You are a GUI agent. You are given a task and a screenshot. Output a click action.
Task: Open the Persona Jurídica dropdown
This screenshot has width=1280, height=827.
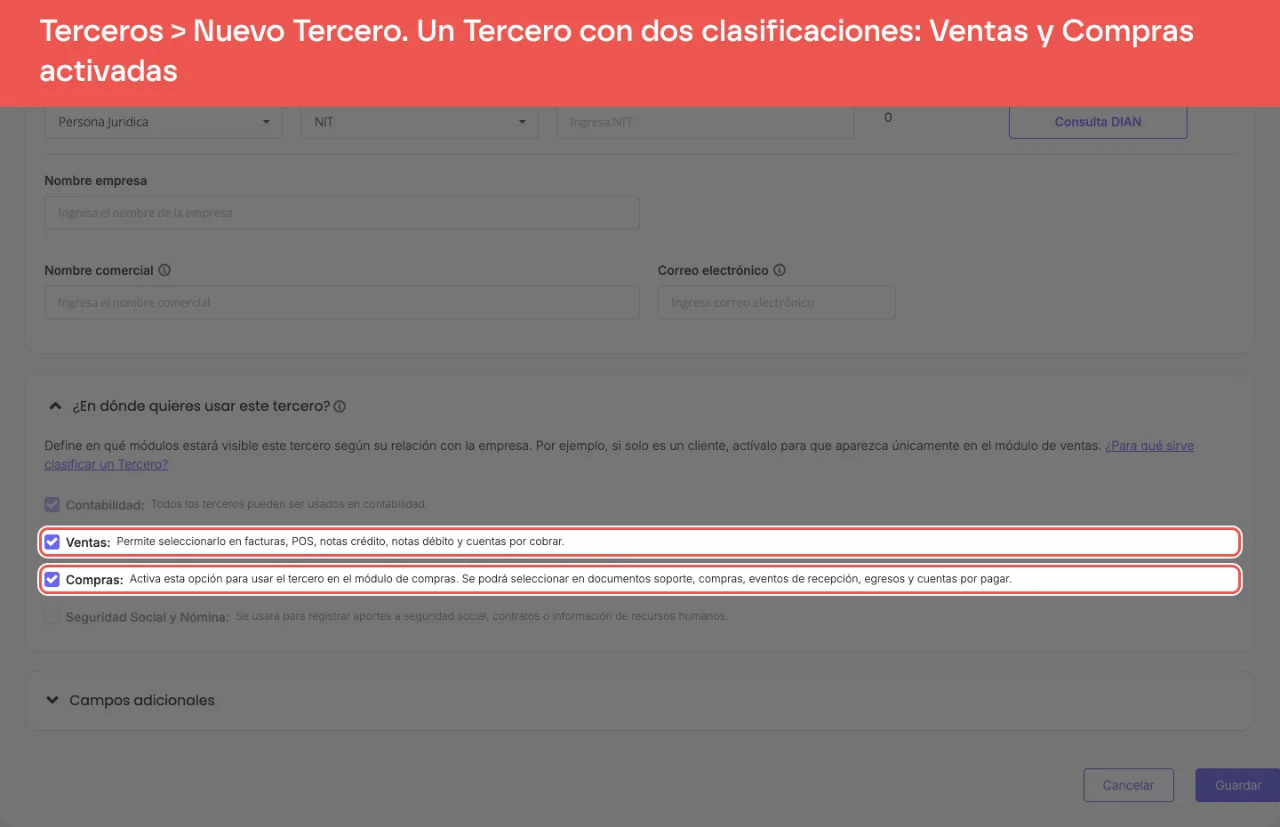pos(163,122)
